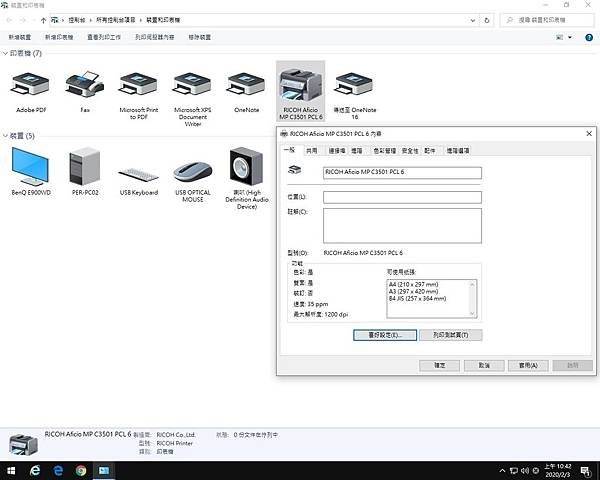The image size is (600, 480).
Task: Click 新增裝置 (Add device) in toolbar
Action: pos(20,37)
